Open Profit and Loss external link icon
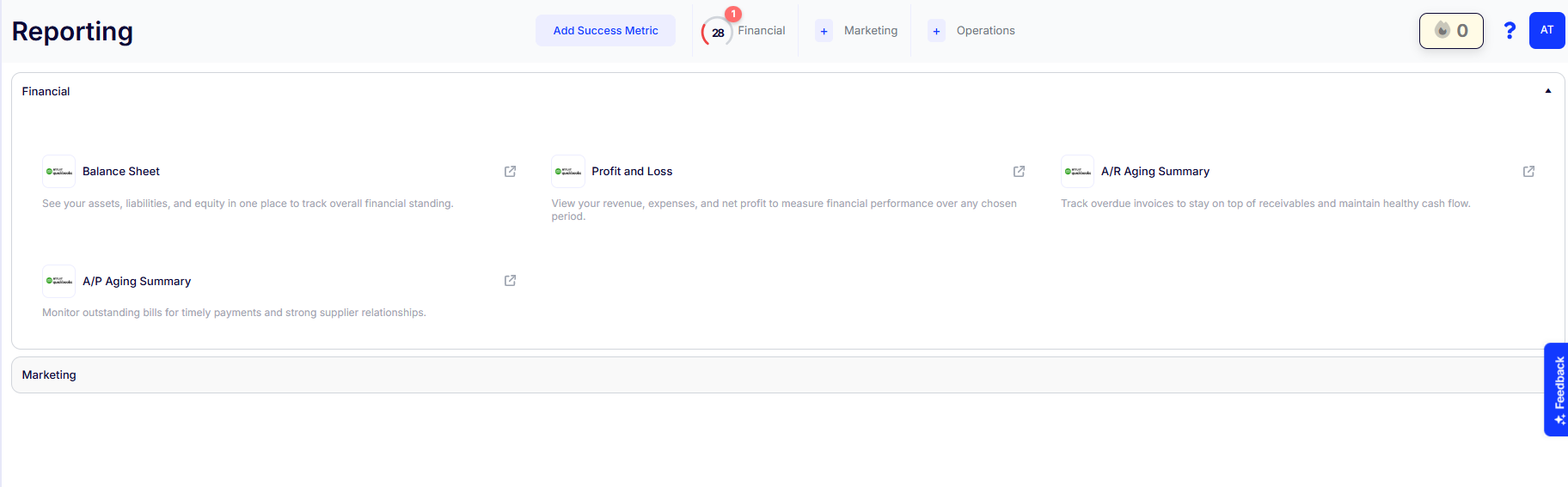 point(1019,172)
